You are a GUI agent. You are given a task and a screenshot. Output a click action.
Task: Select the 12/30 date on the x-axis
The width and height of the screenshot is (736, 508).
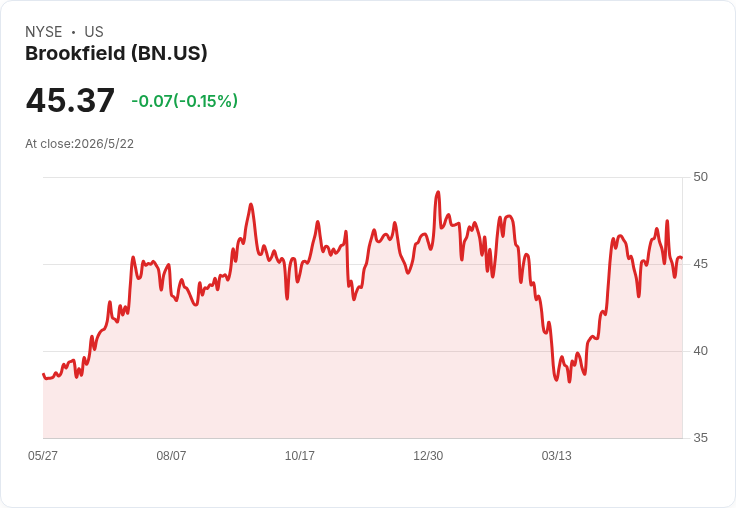[x=428, y=456]
